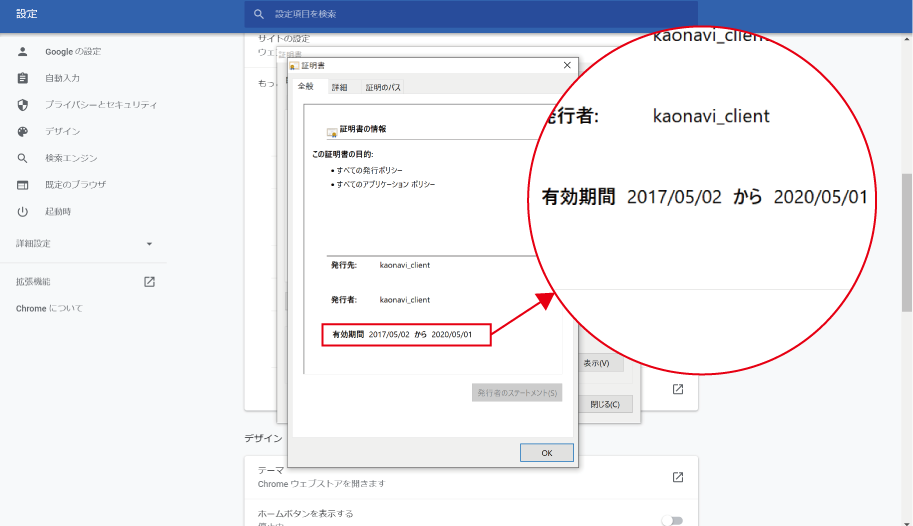The width and height of the screenshot is (913, 526).
Task: Click 発行者のステートメント(S) button
Action: pyautogui.click(x=516, y=393)
